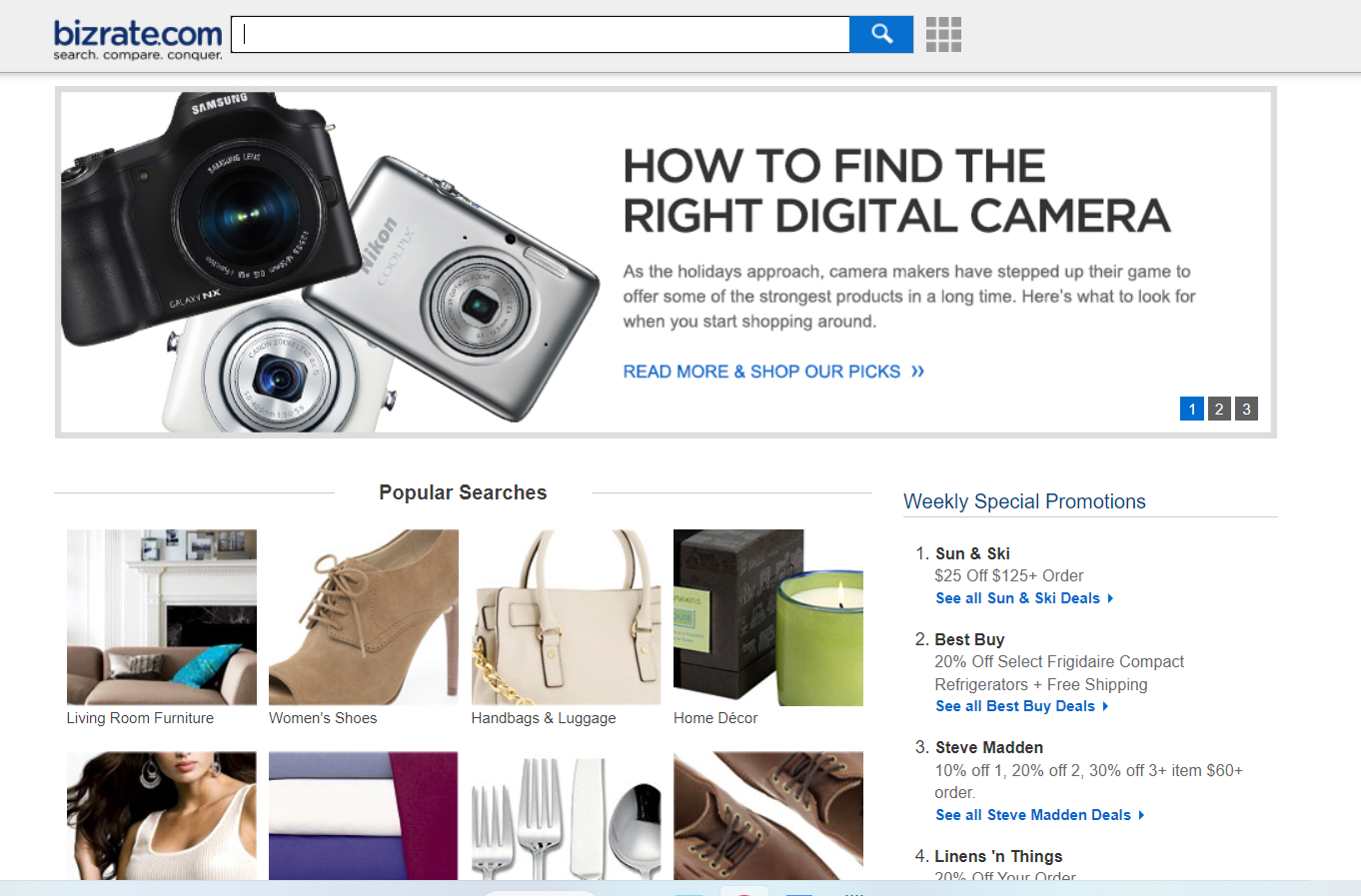Select the folded purple linens thumbnail
Screen dimensions: 1361x896
click(364, 816)
